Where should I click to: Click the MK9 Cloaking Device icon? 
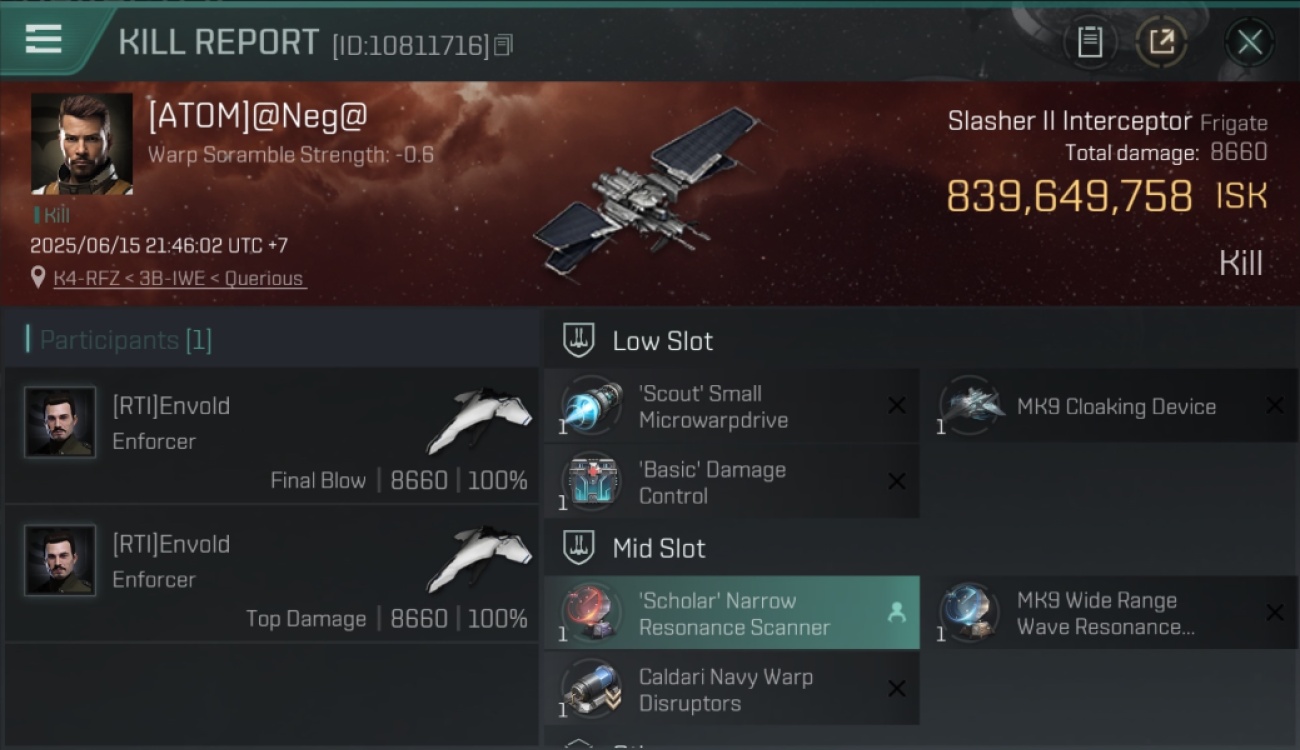(970, 406)
